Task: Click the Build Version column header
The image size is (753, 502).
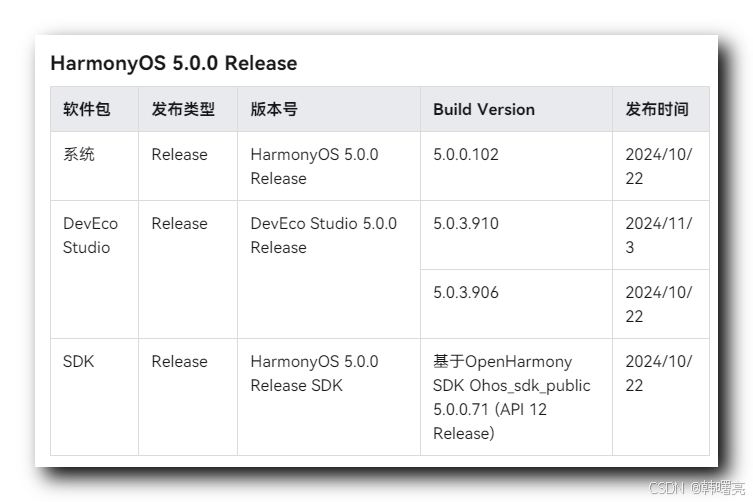Action: 484,109
